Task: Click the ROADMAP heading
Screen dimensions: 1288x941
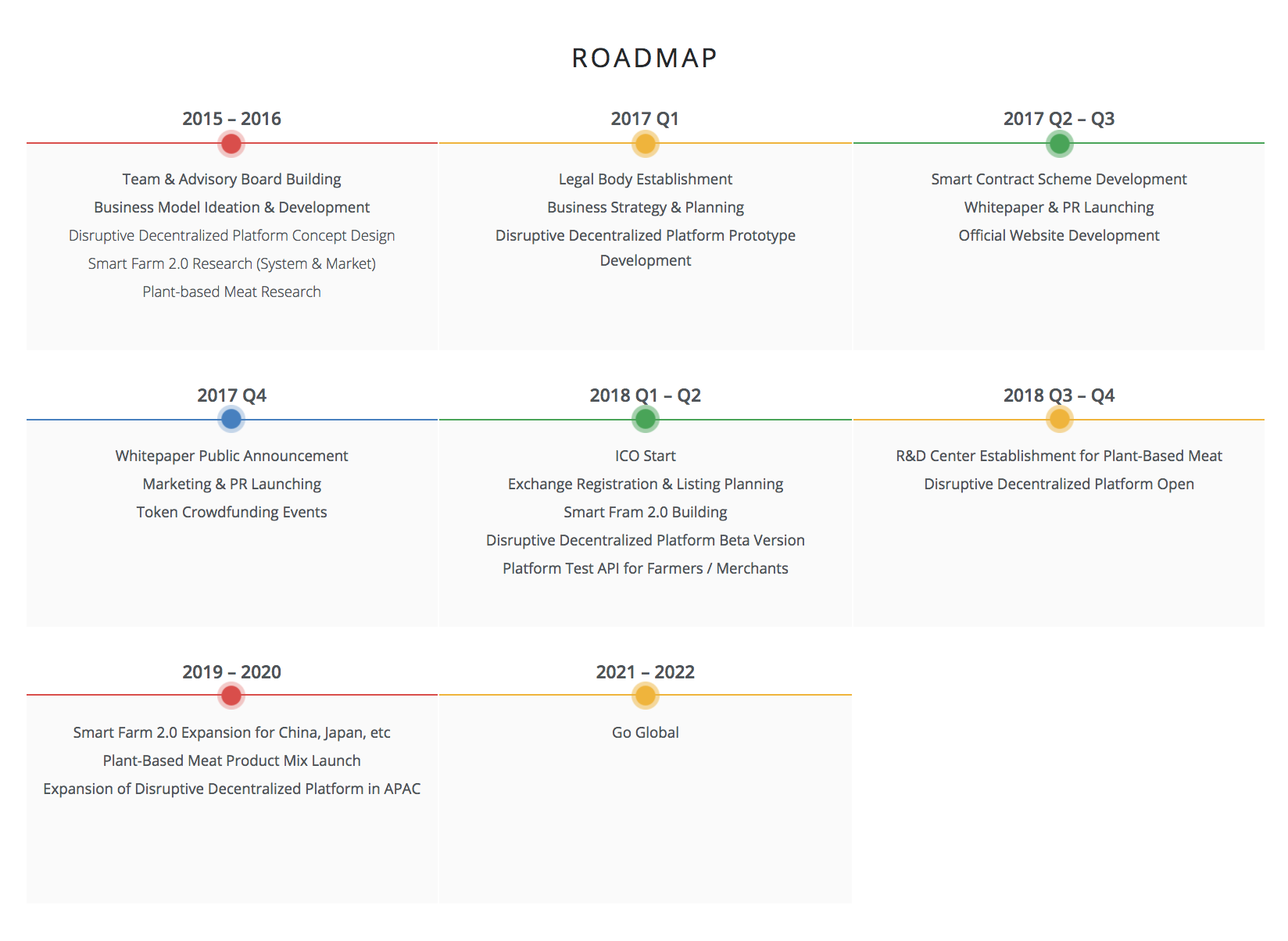Action: point(645,58)
